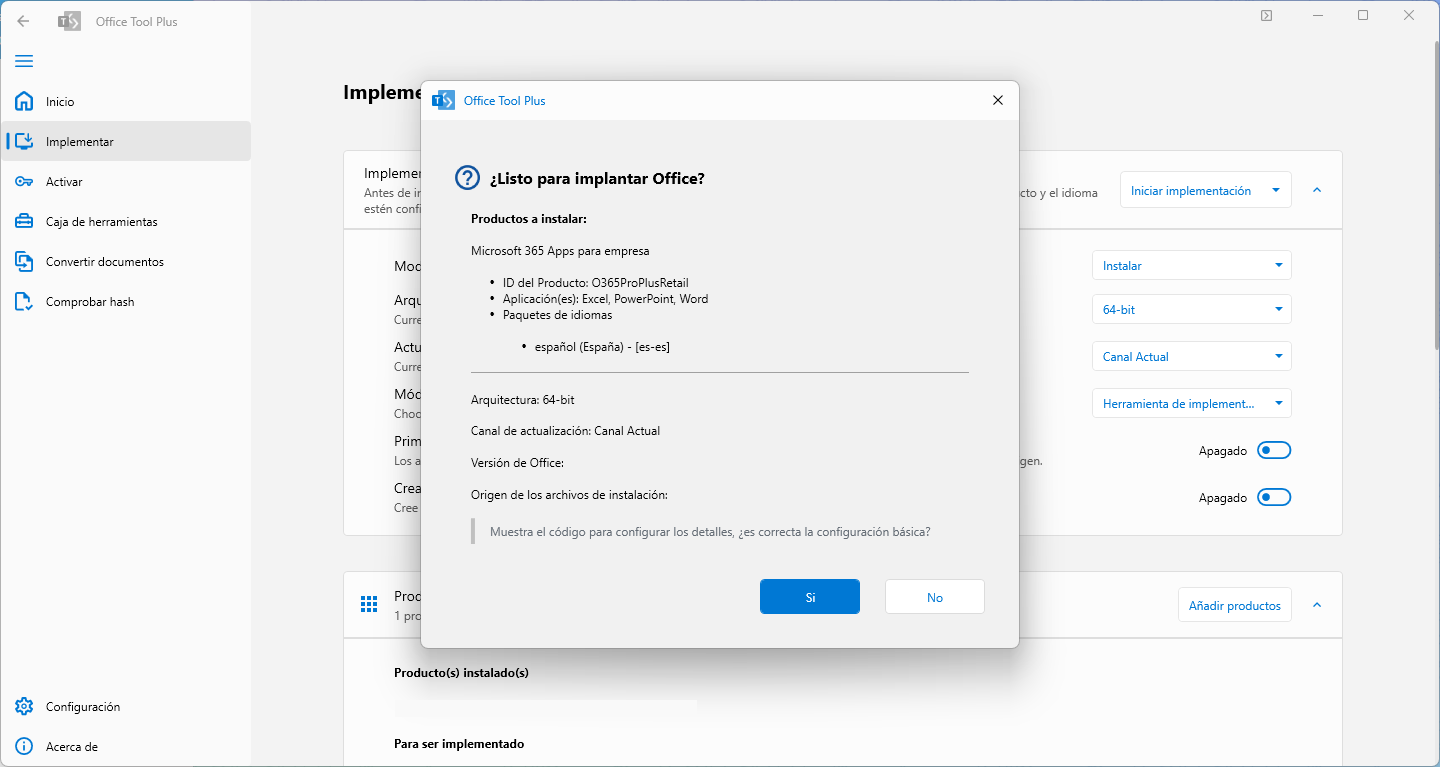The width and height of the screenshot is (1440, 767).
Task: Click 'ID del Producto: O365ProPlusRetail' line
Action: coord(596,283)
